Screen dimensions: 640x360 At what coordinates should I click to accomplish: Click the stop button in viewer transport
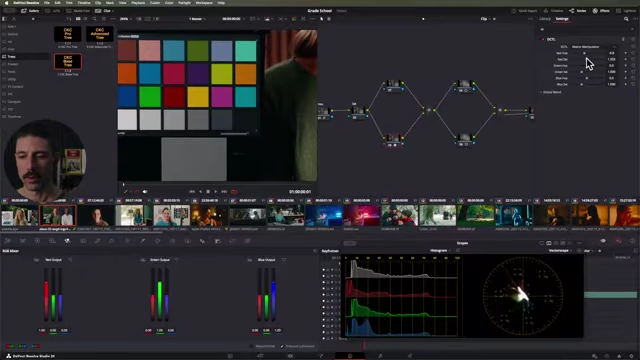click(208, 191)
